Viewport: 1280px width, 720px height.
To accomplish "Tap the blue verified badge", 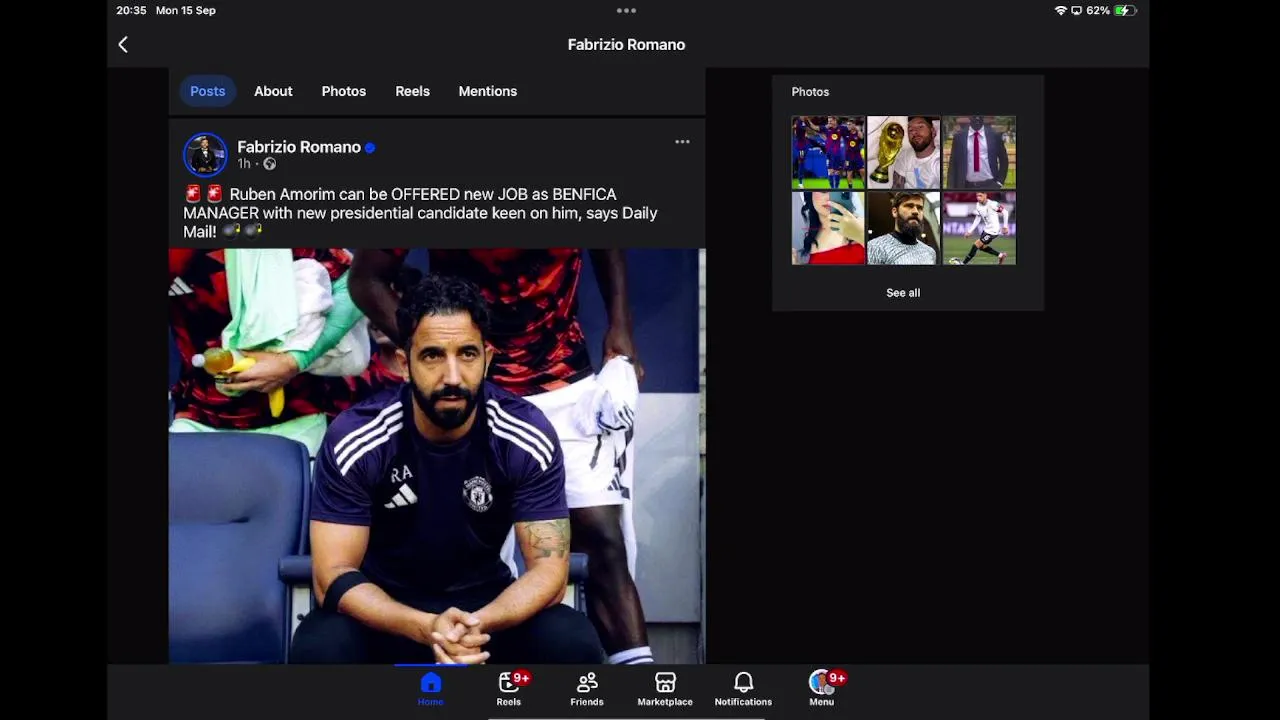I will coord(370,148).
